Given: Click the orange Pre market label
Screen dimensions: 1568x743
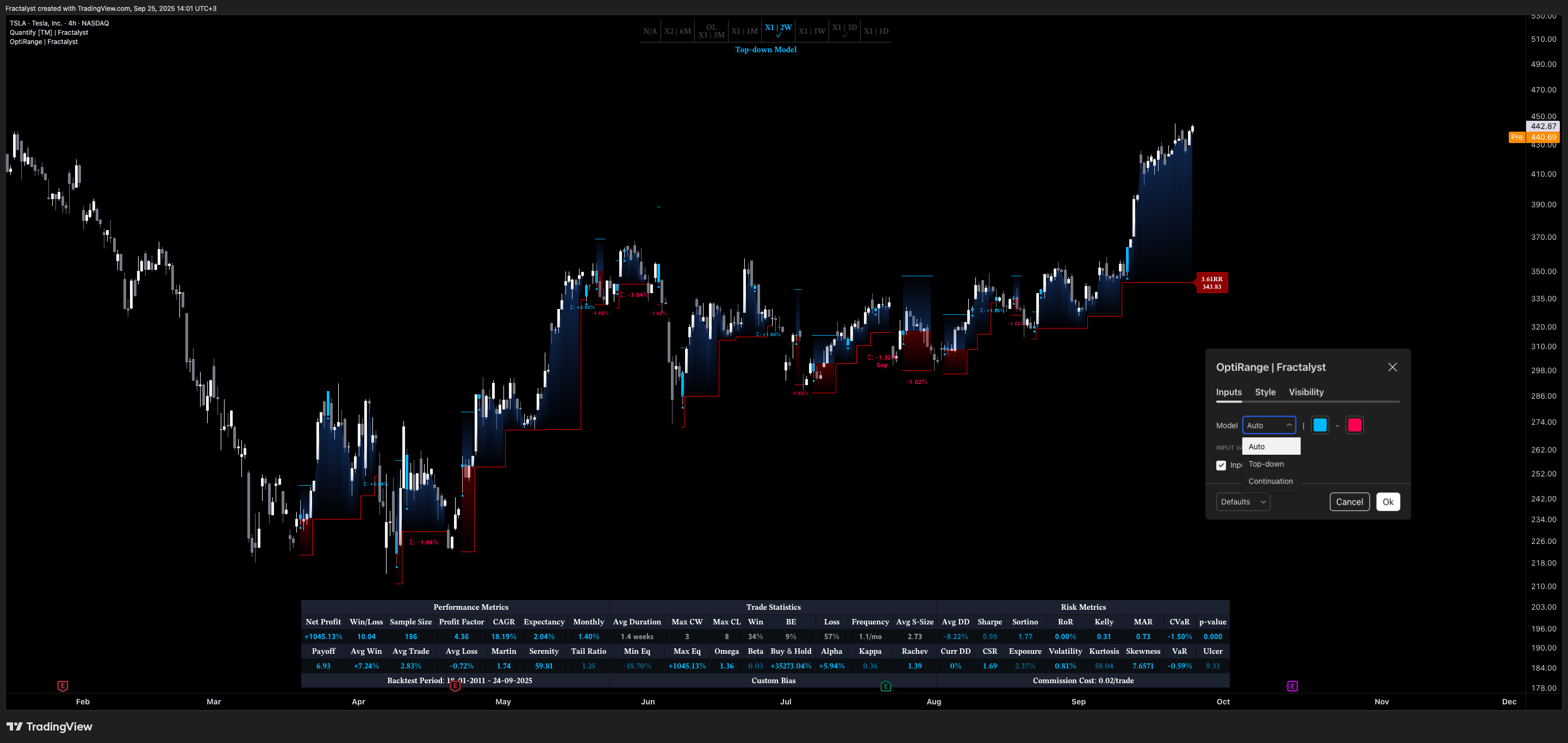Looking at the screenshot, I should (x=1516, y=137).
